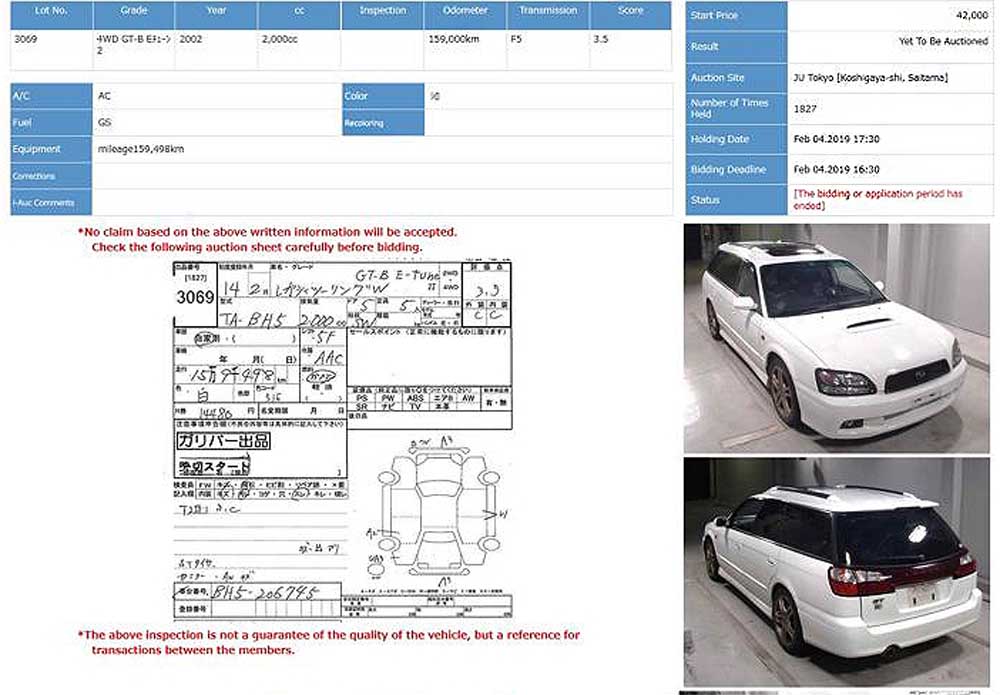
Task: Open the front view photo of the white wagon
Action: click(x=837, y=338)
